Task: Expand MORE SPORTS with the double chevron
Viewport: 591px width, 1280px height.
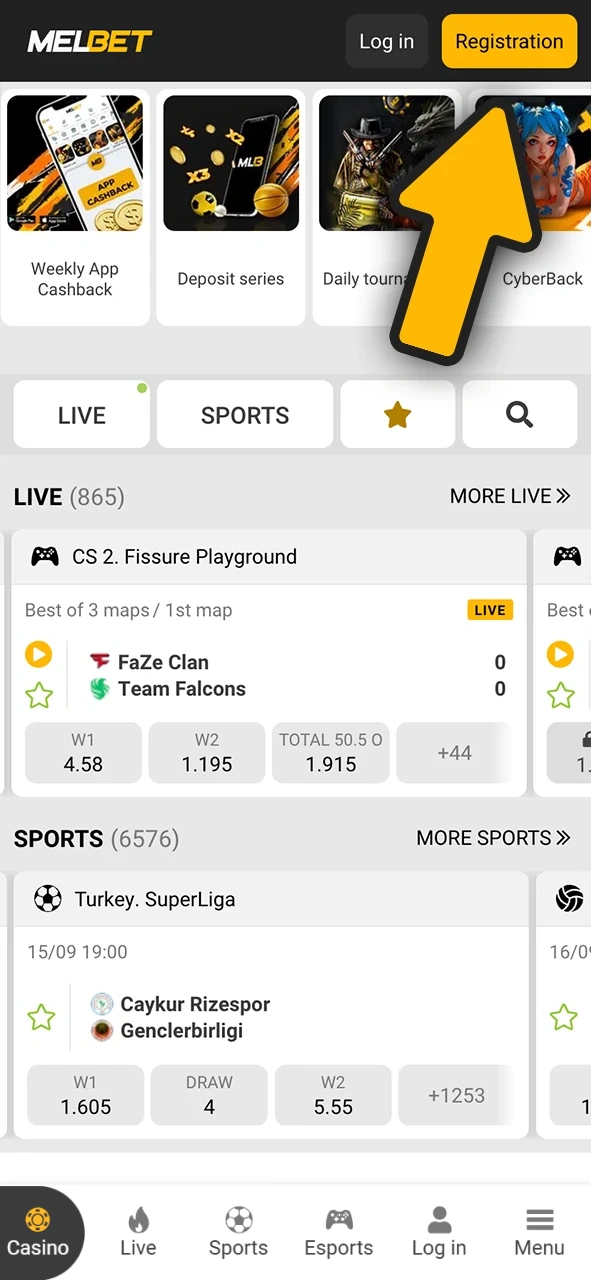Action: (493, 838)
